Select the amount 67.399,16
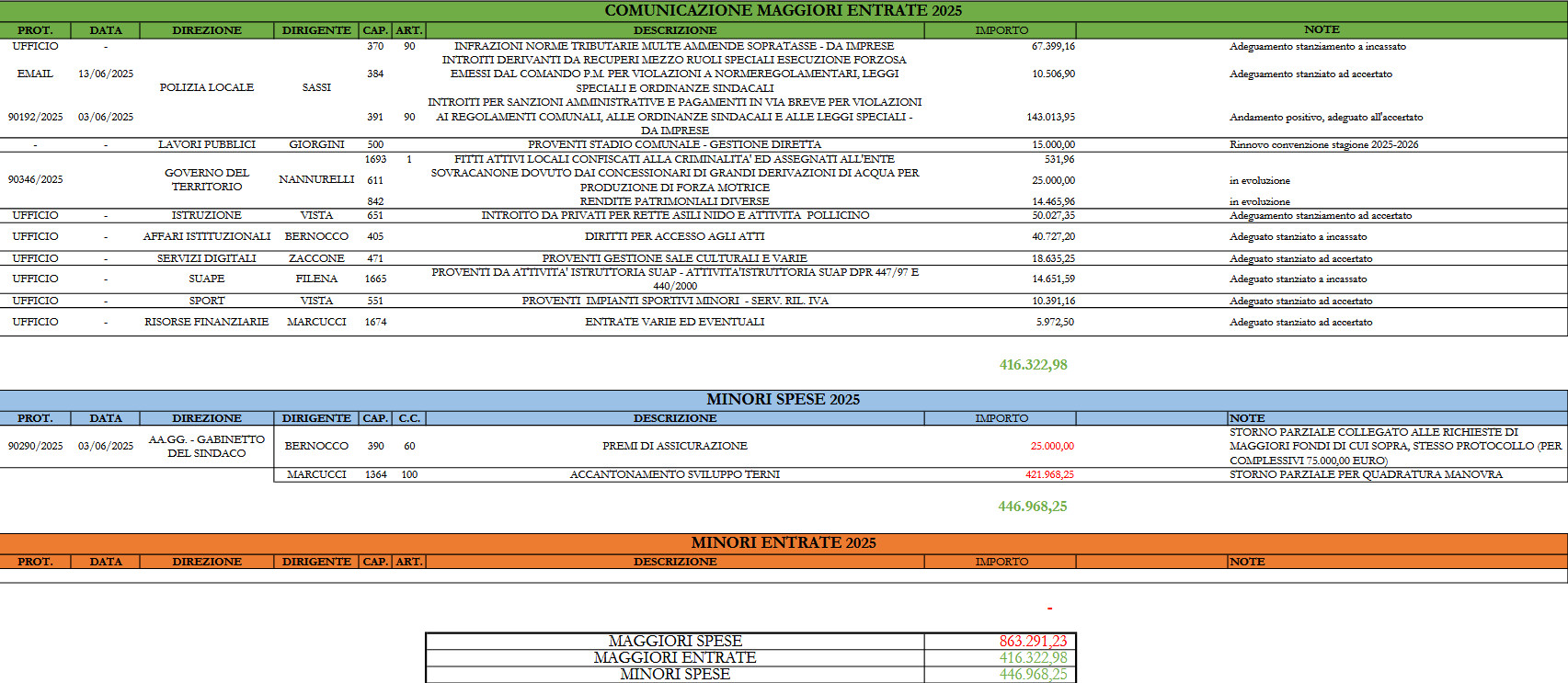 pyautogui.click(x=1053, y=46)
